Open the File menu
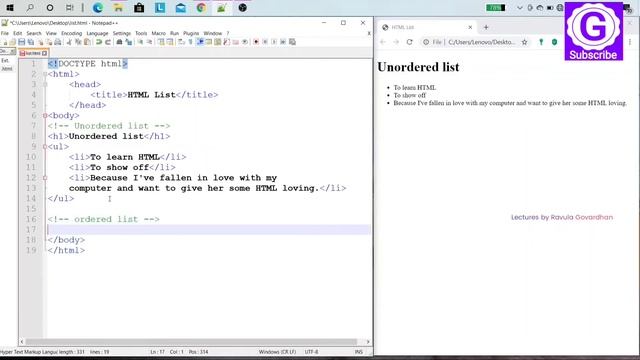Screen dimensions: 640x360 (x=4, y=33)
